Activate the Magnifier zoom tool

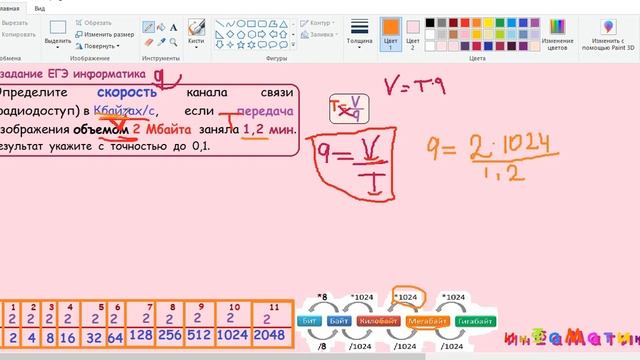(x=173, y=42)
